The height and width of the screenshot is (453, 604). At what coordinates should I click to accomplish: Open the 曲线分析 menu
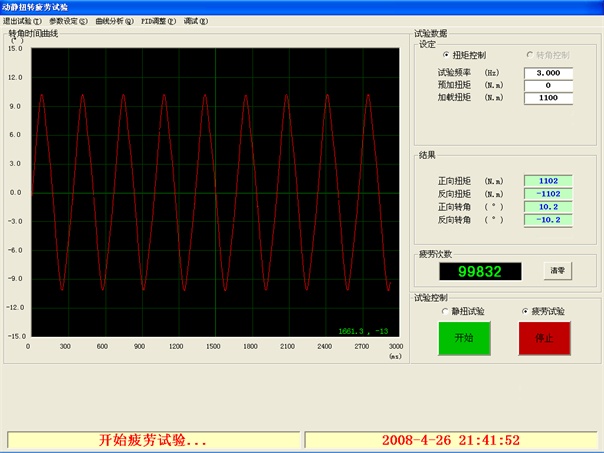(114, 20)
